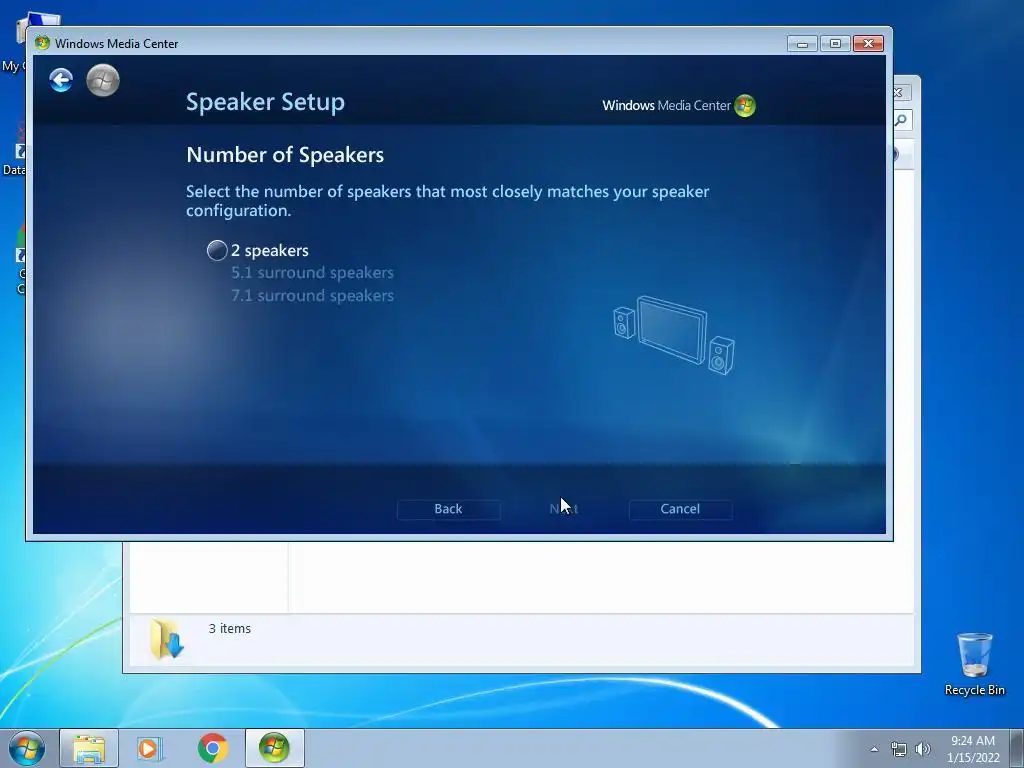Viewport: 1024px width, 768px height.
Task: Click the Media Center taskbar button
Action: (274, 748)
